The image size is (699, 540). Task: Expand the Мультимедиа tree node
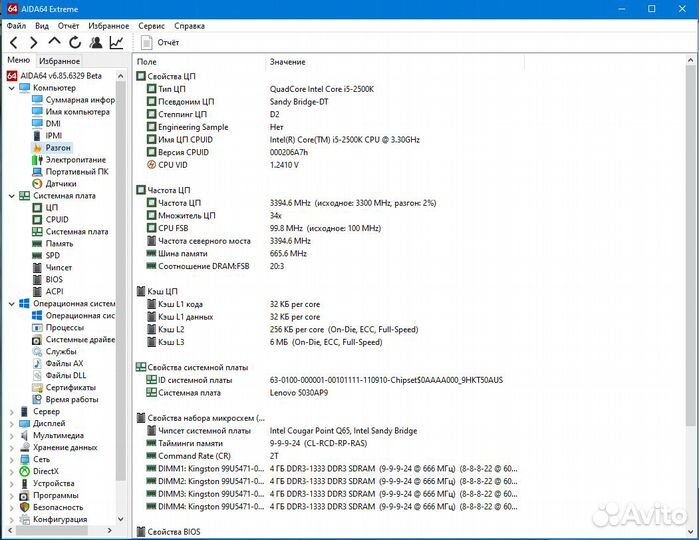point(12,436)
